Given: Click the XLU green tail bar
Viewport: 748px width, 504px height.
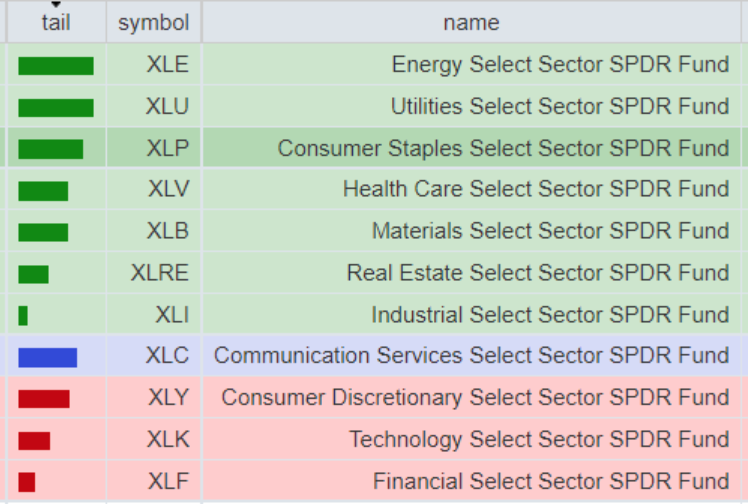Looking at the screenshot, I should click(x=55, y=108).
